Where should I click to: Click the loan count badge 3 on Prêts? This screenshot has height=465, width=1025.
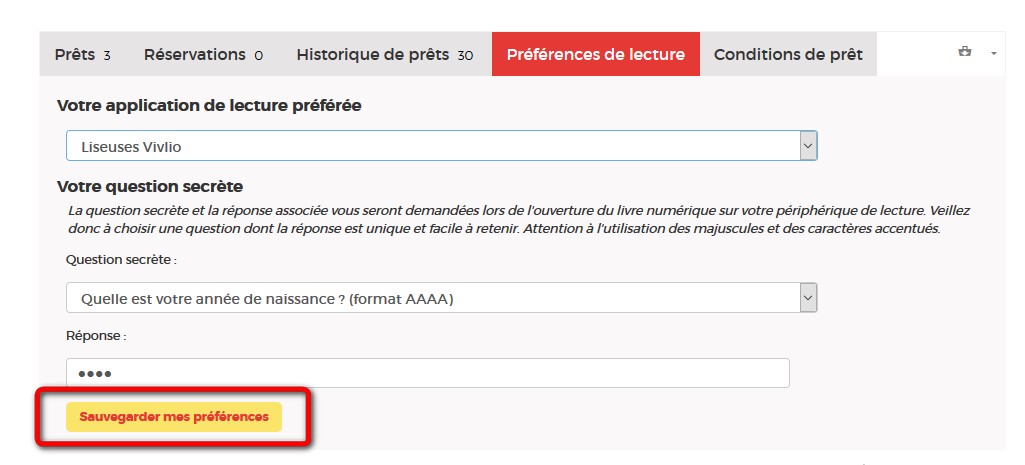[x=107, y=55]
